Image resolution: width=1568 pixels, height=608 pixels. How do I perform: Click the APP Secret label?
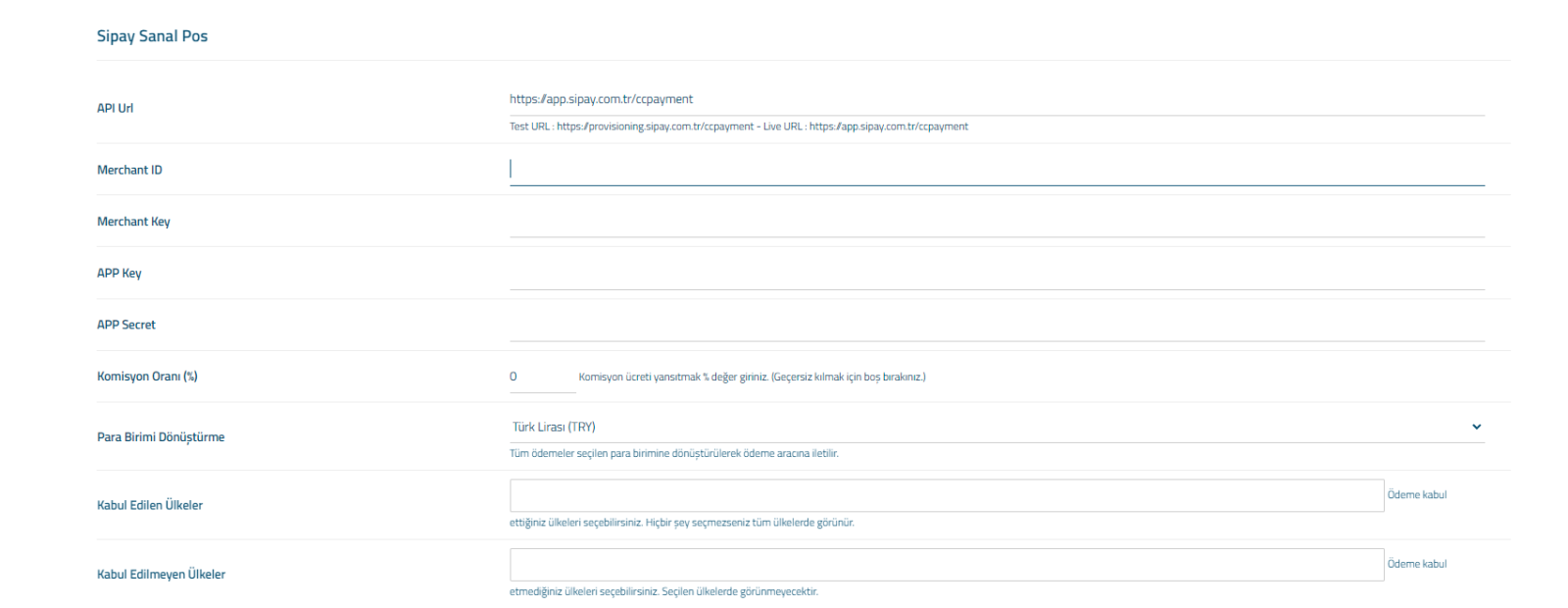(x=125, y=325)
